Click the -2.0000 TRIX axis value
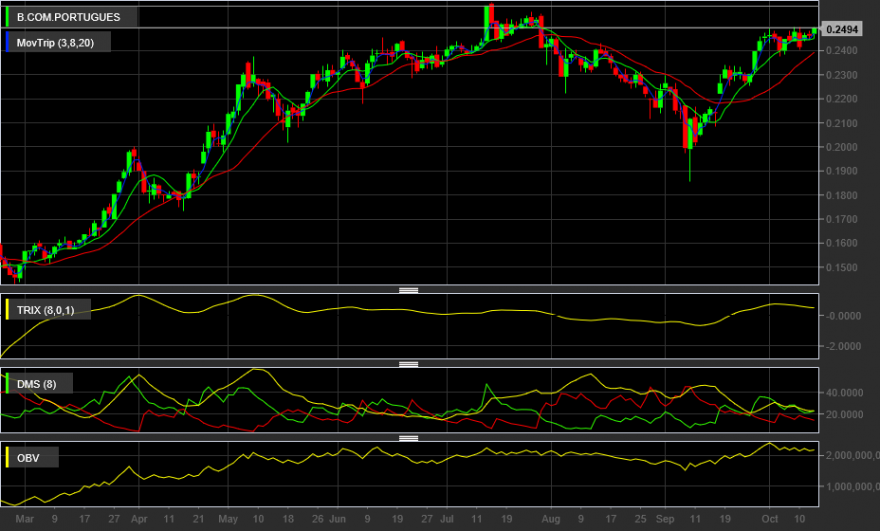The width and height of the screenshot is (880, 531). click(x=844, y=346)
